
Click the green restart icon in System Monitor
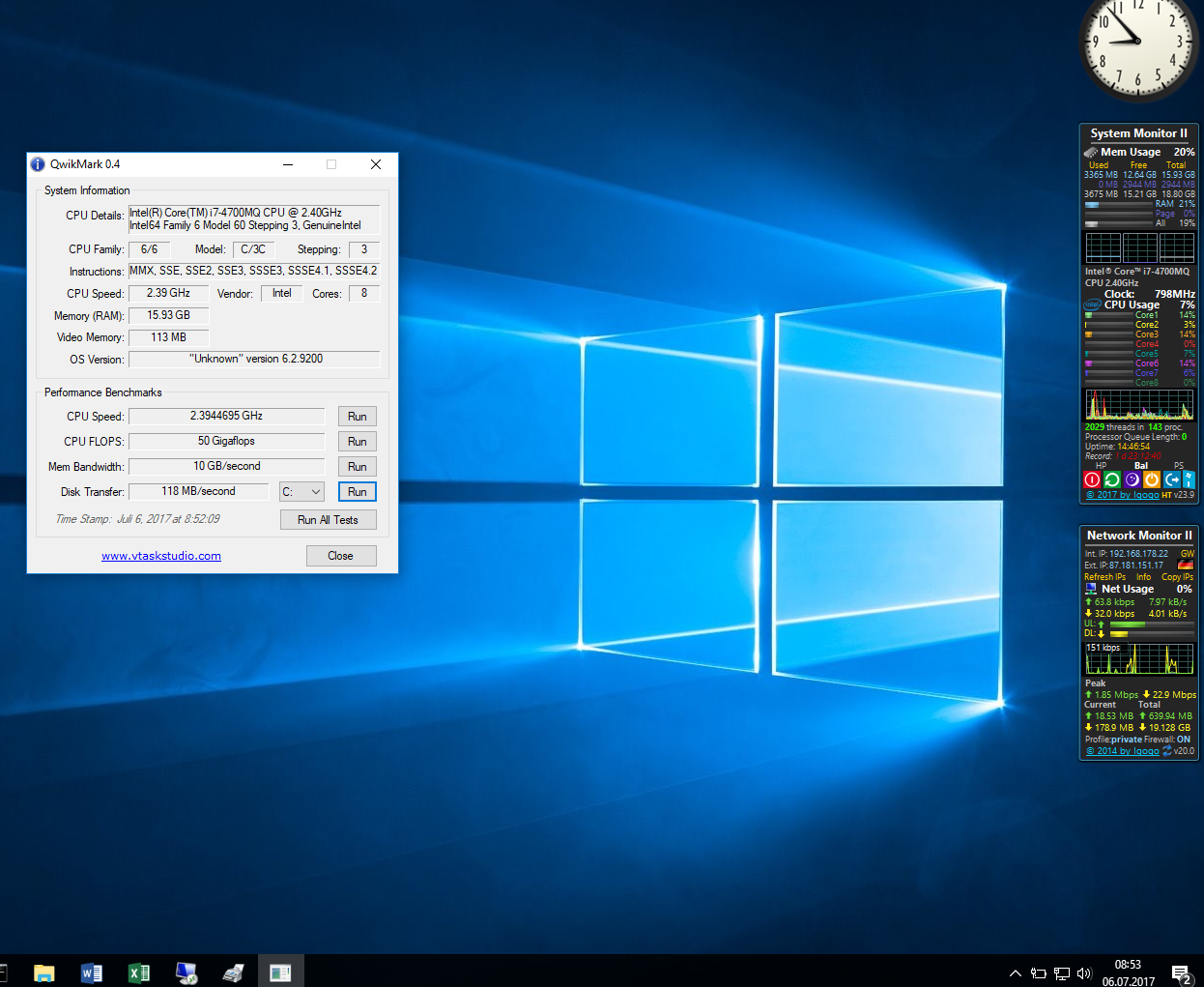[1112, 479]
